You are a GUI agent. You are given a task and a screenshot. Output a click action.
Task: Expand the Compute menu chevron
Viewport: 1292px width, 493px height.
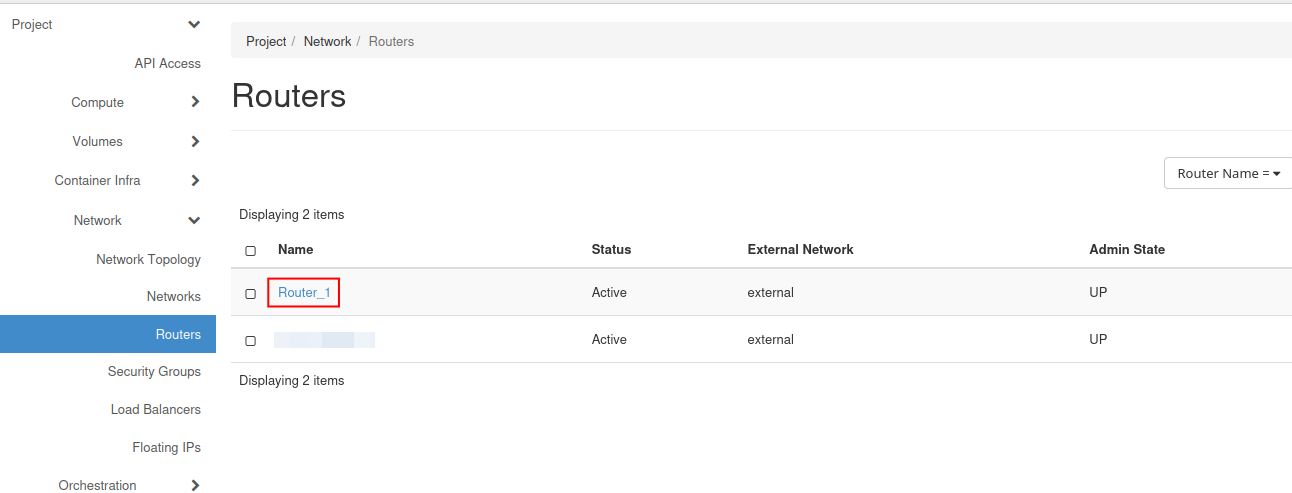click(195, 102)
